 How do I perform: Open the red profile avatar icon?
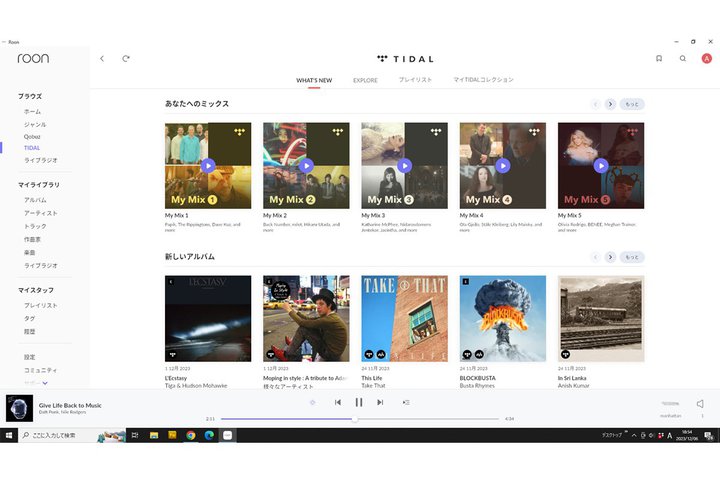click(707, 58)
